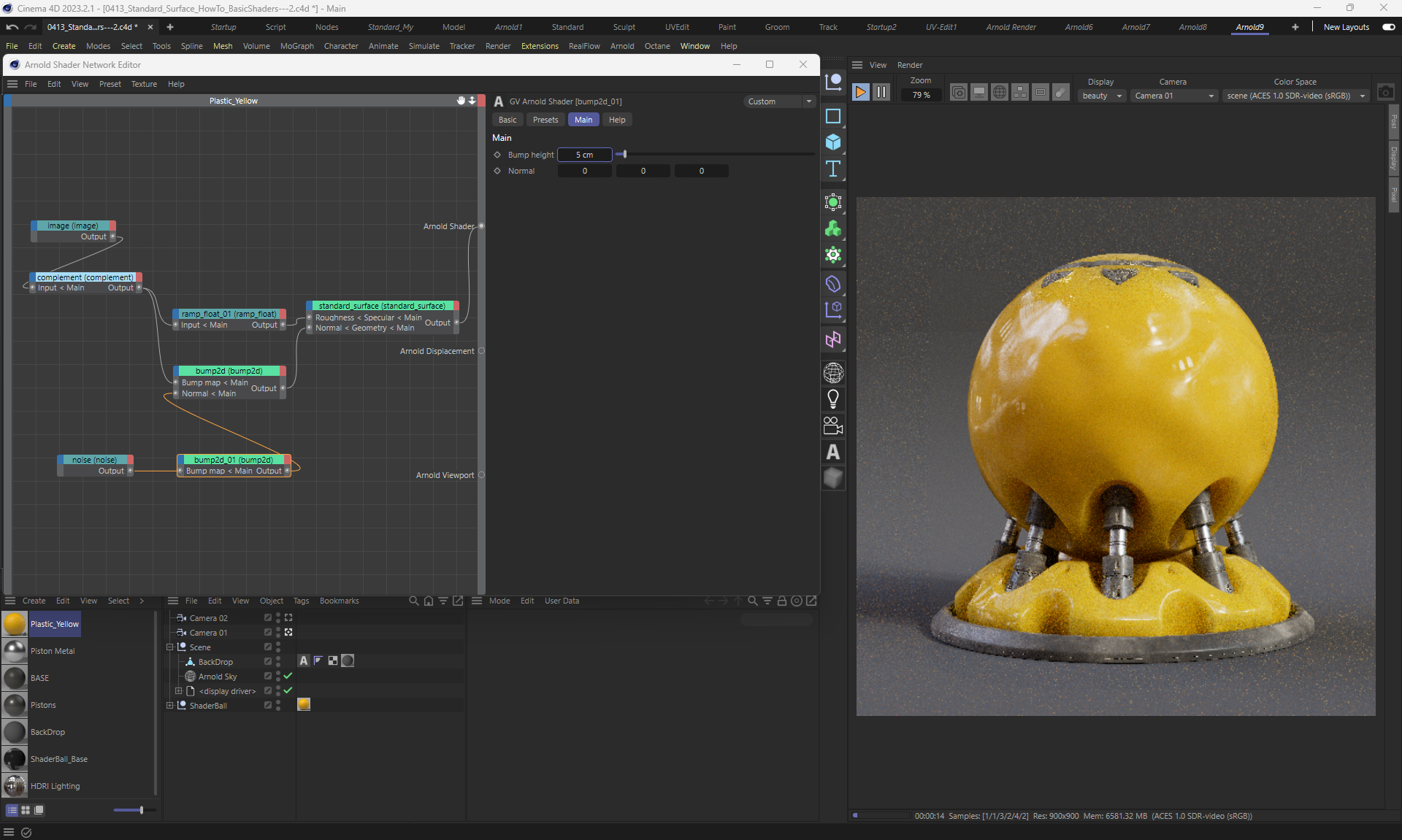Toggle the display driver enable checkmark
The height and width of the screenshot is (840, 1402).
288,690
